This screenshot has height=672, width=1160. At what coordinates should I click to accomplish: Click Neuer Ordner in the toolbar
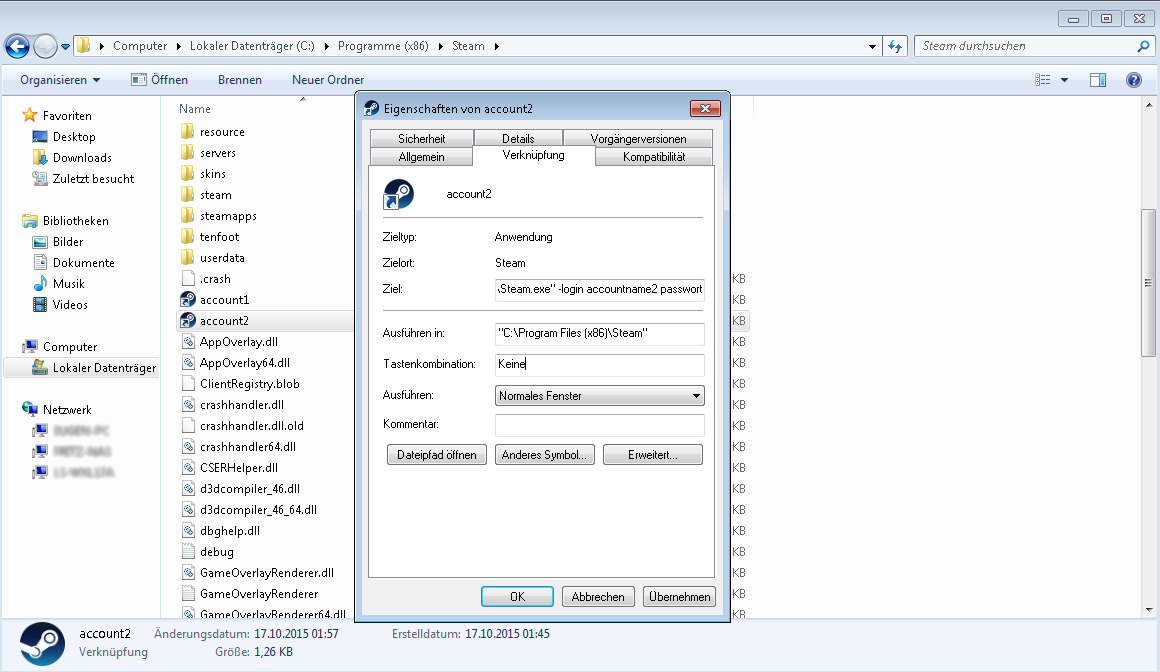click(328, 80)
